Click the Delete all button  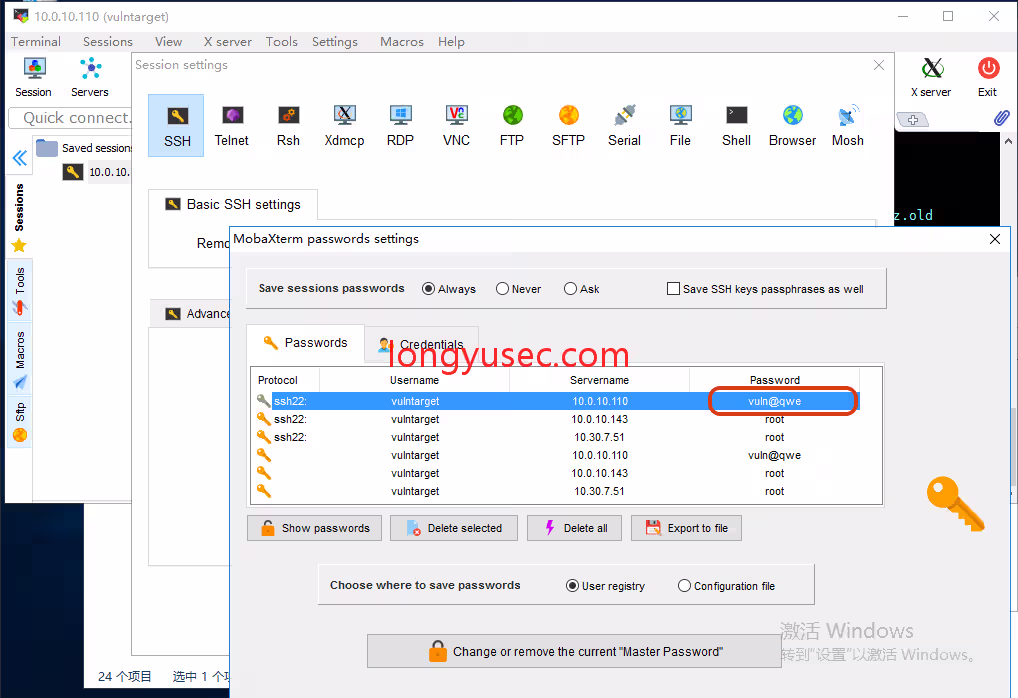point(575,528)
